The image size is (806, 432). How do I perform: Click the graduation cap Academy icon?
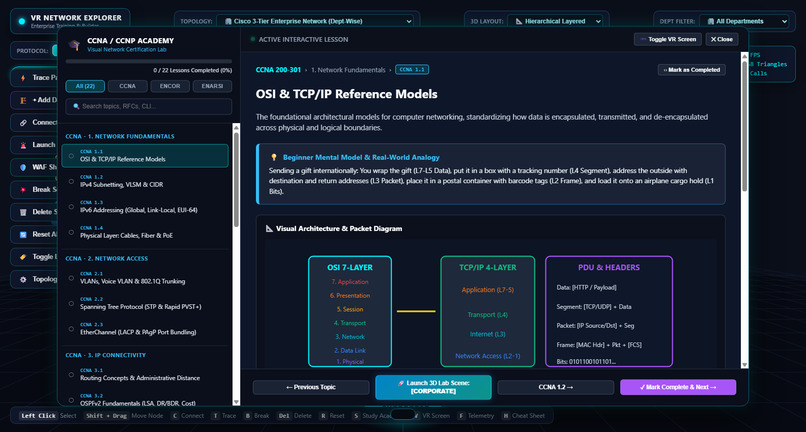pos(75,45)
